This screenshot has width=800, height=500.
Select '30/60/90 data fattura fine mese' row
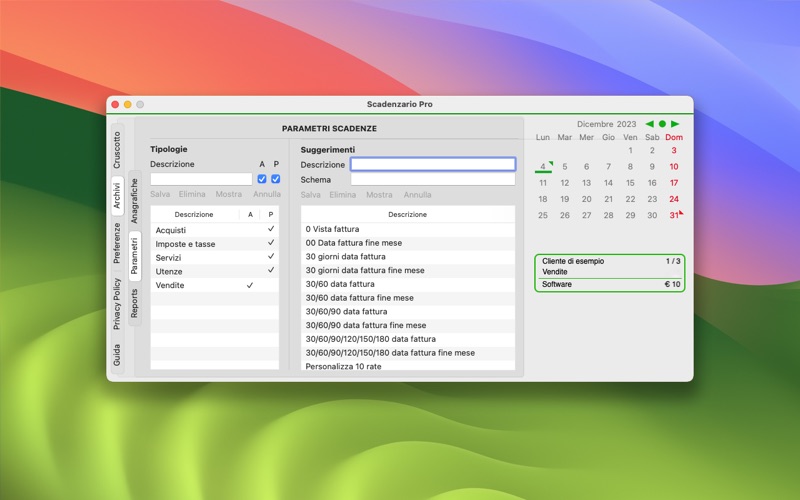pyautogui.click(x=408, y=326)
